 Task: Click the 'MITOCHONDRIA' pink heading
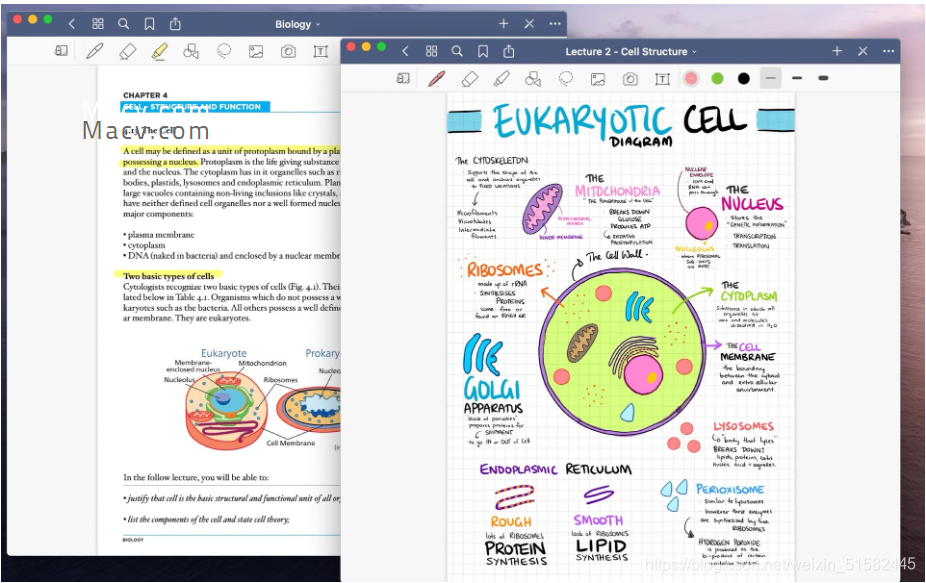[618, 191]
